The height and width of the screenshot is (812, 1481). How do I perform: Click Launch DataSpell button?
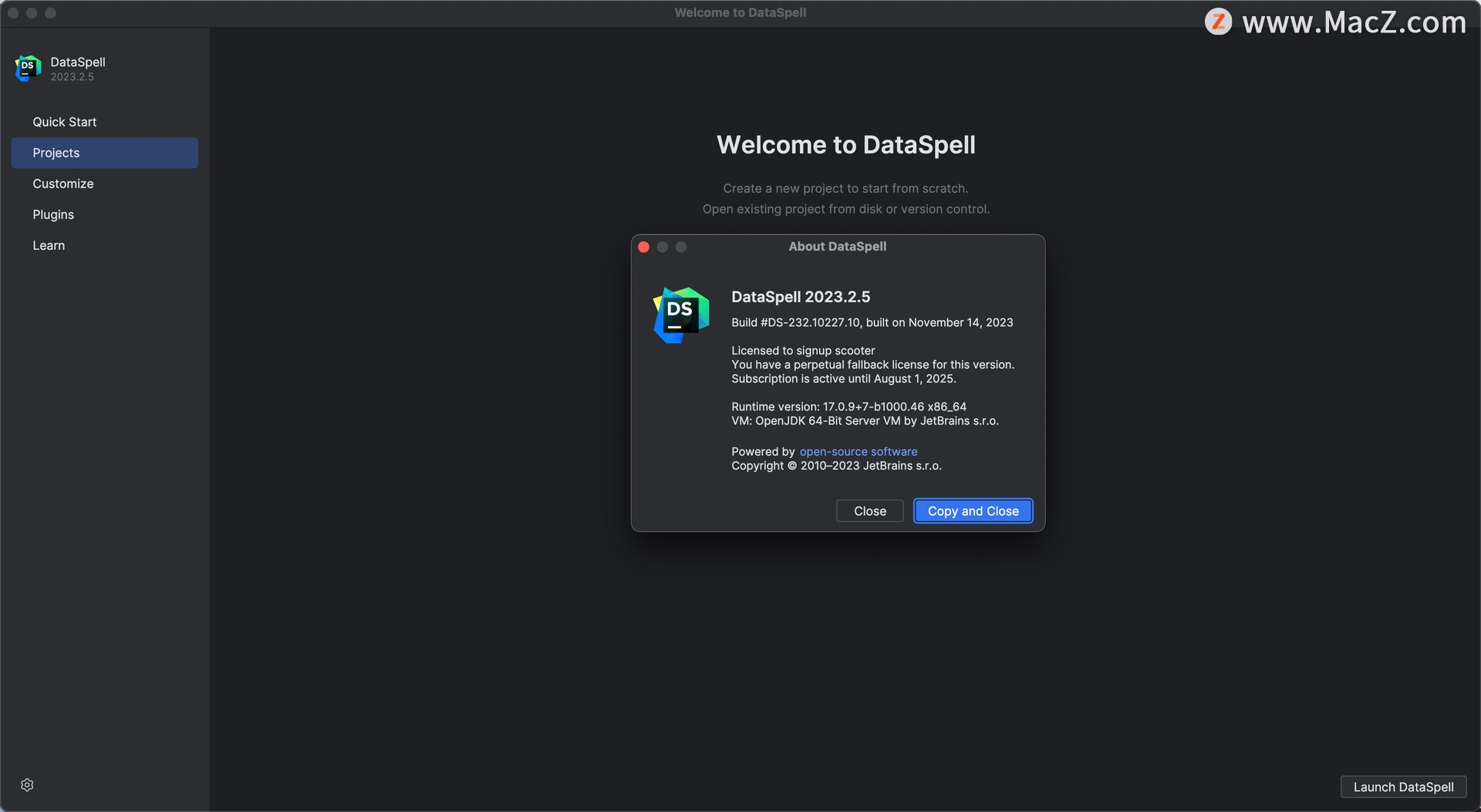1403,787
